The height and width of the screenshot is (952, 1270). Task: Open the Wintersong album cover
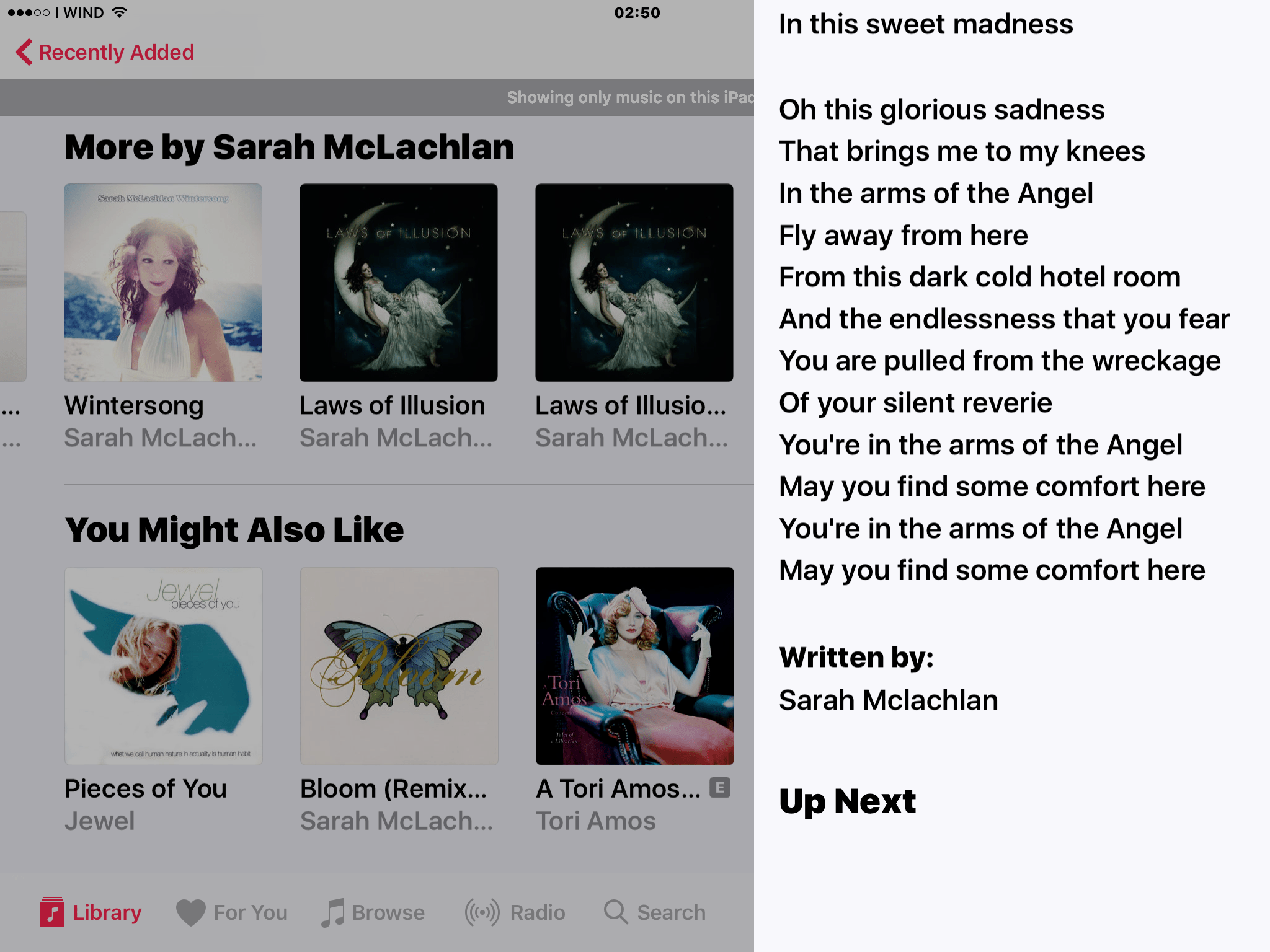(163, 283)
